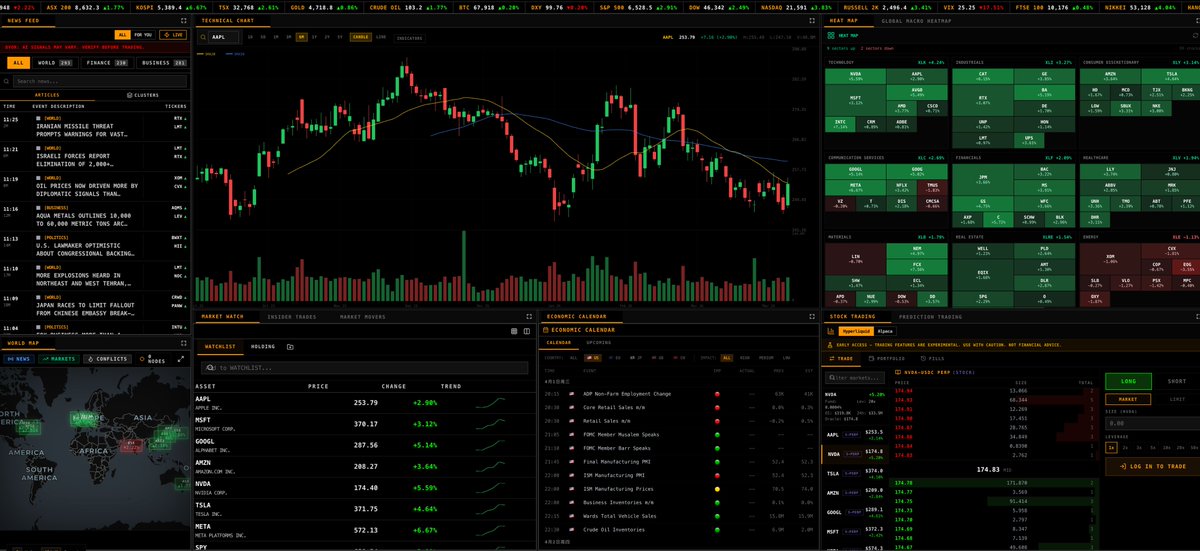Maximize the Economic Calendar panel

click(x=812, y=317)
